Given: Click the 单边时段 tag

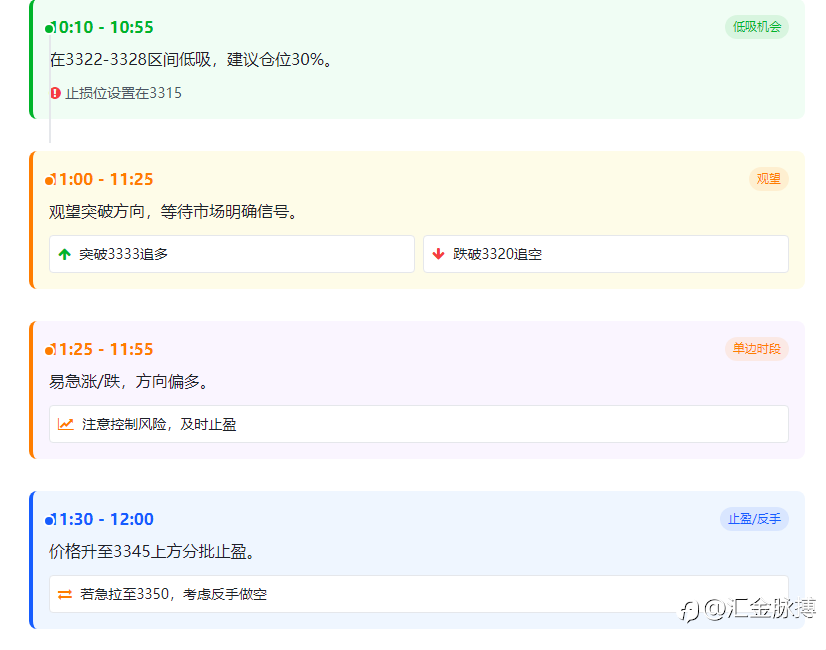Looking at the screenshot, I should coord(757,349).
